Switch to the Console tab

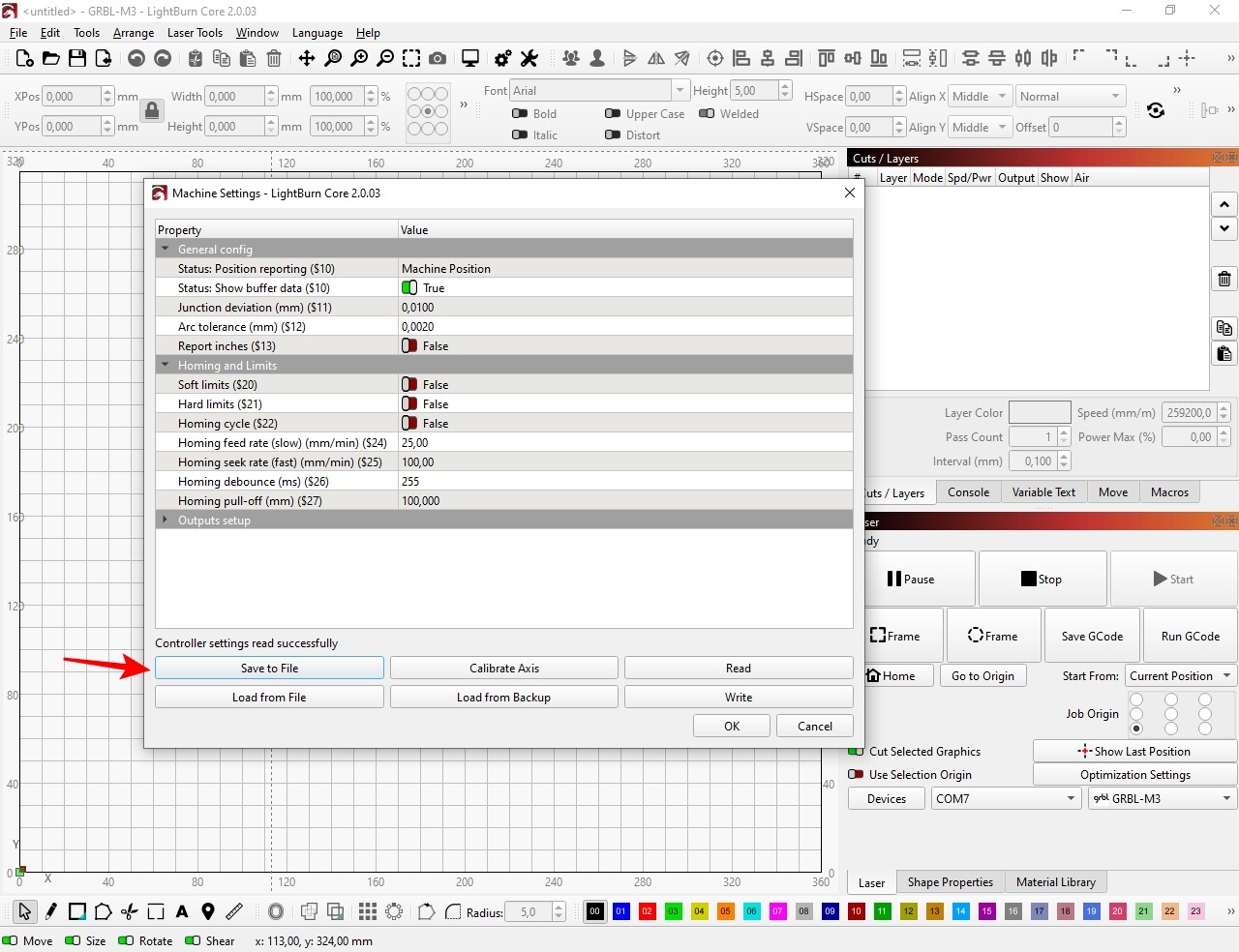[968, 492]
